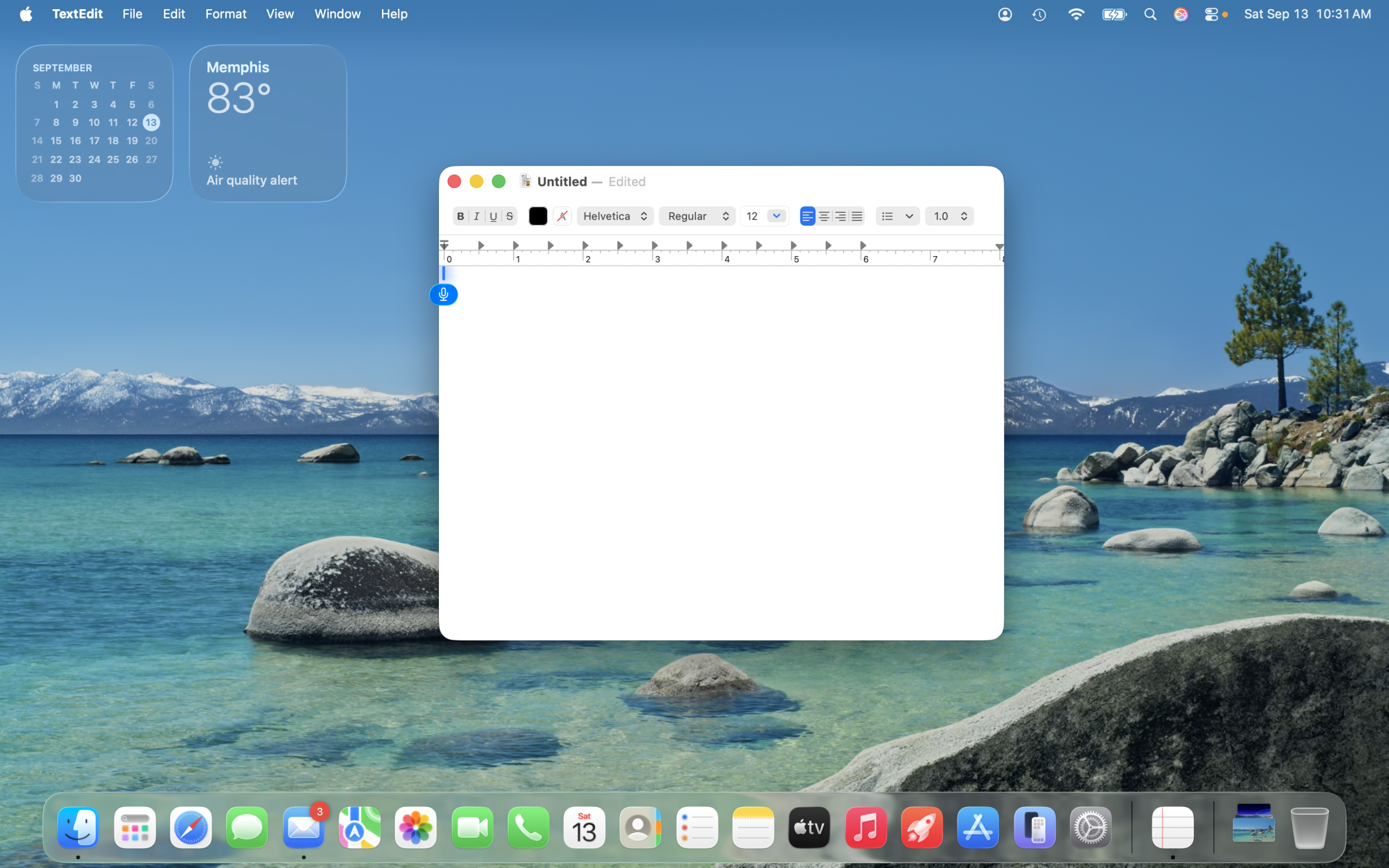This screenshot has height=868, width=1389.
Task: Toggle bold formatting
Action: [460, 216]
